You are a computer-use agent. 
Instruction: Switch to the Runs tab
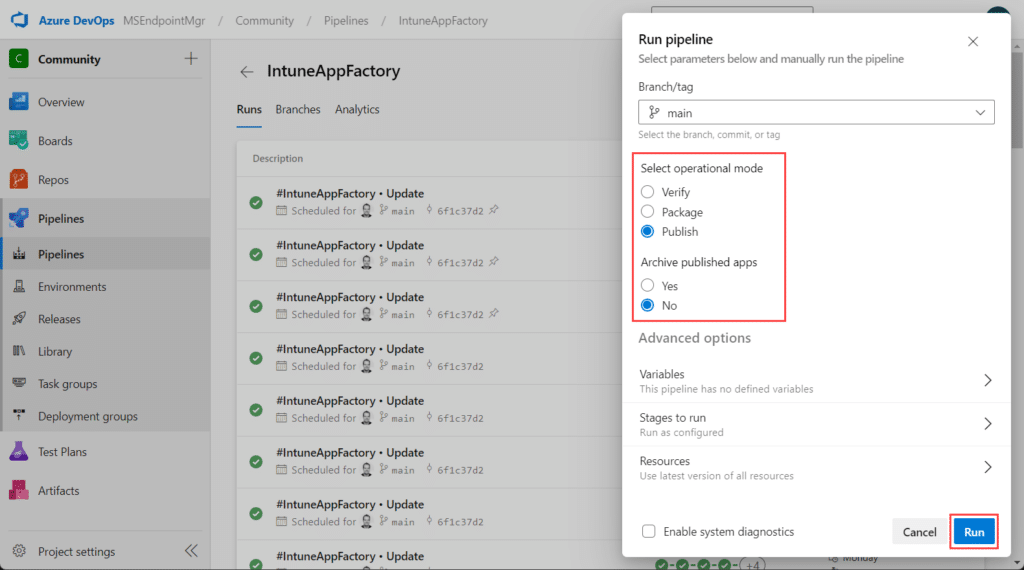[x=249, y=110]
